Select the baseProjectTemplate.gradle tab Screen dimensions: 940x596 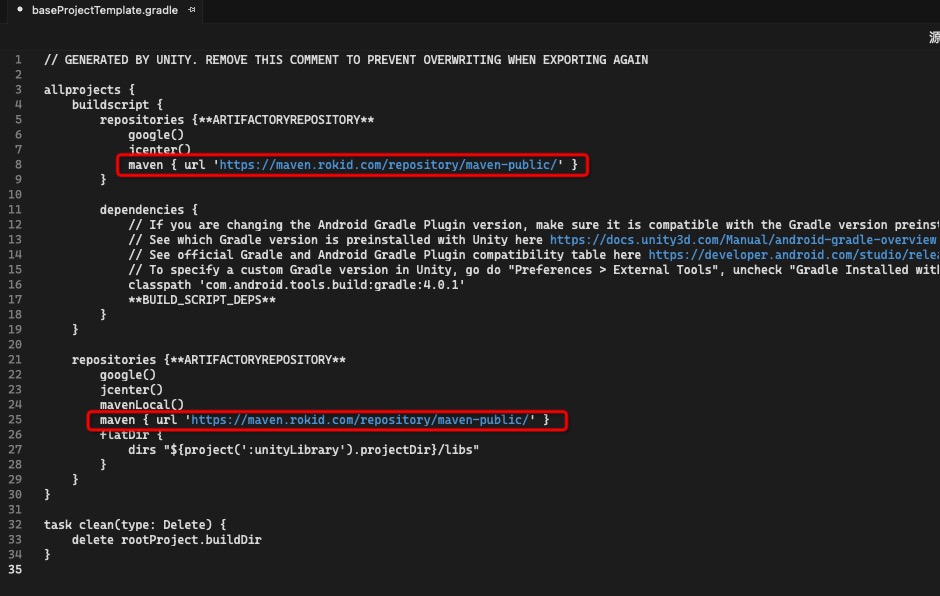tap(104, 10)
